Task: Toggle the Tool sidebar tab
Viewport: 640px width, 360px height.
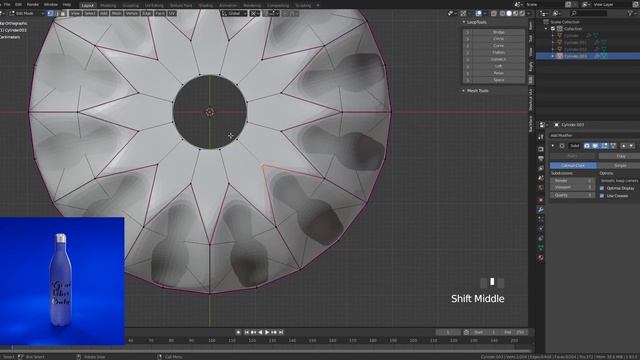Action: point(531,38)
